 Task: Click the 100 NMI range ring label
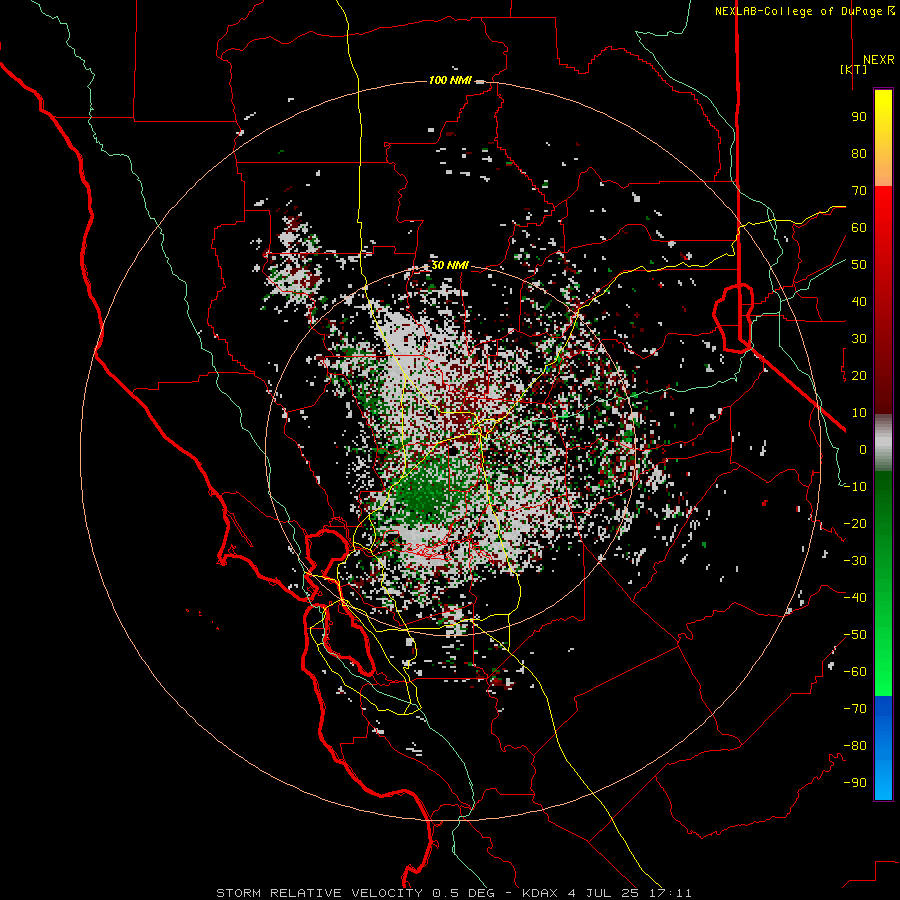pos(450,80)
